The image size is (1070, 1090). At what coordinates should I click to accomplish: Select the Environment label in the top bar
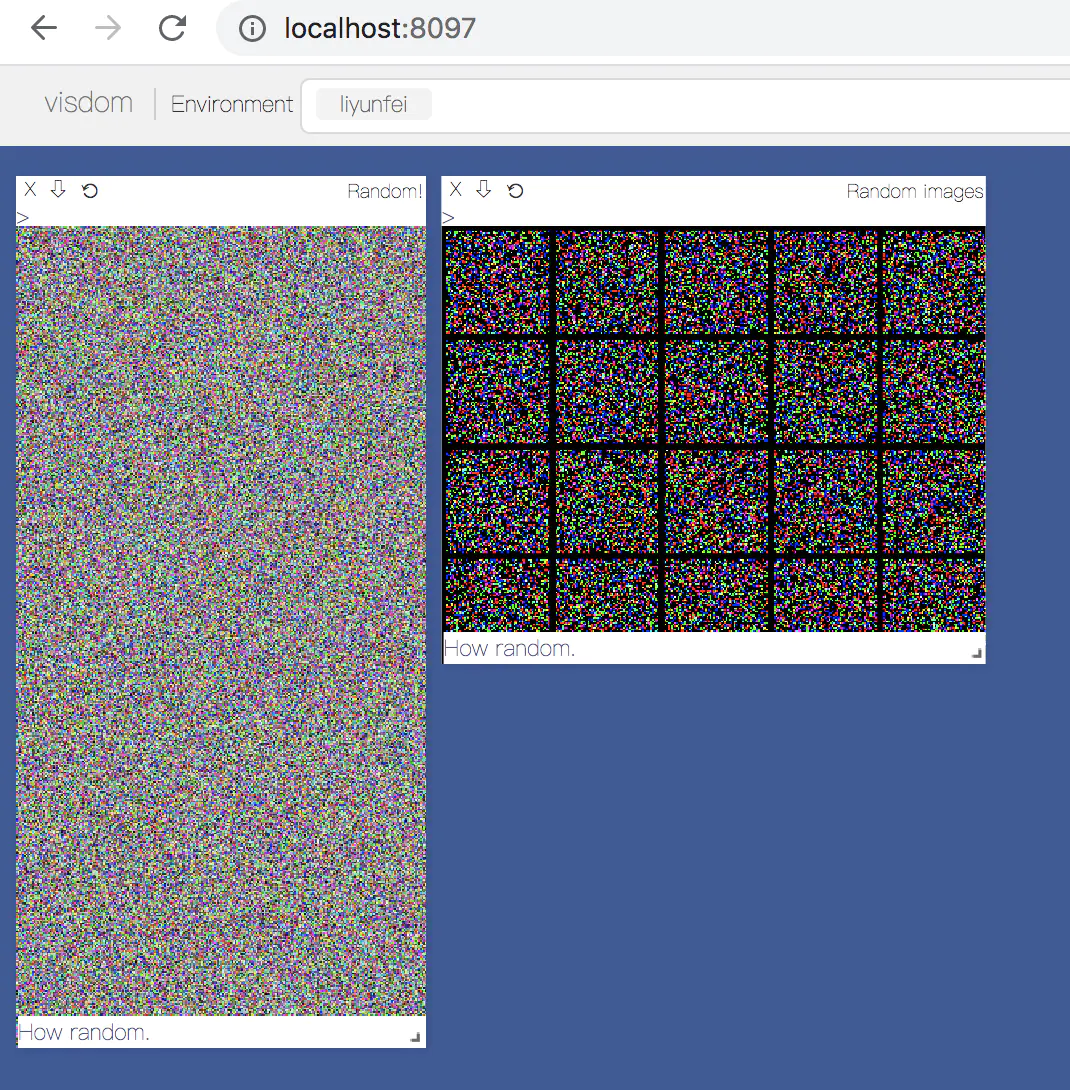[231, 104]
